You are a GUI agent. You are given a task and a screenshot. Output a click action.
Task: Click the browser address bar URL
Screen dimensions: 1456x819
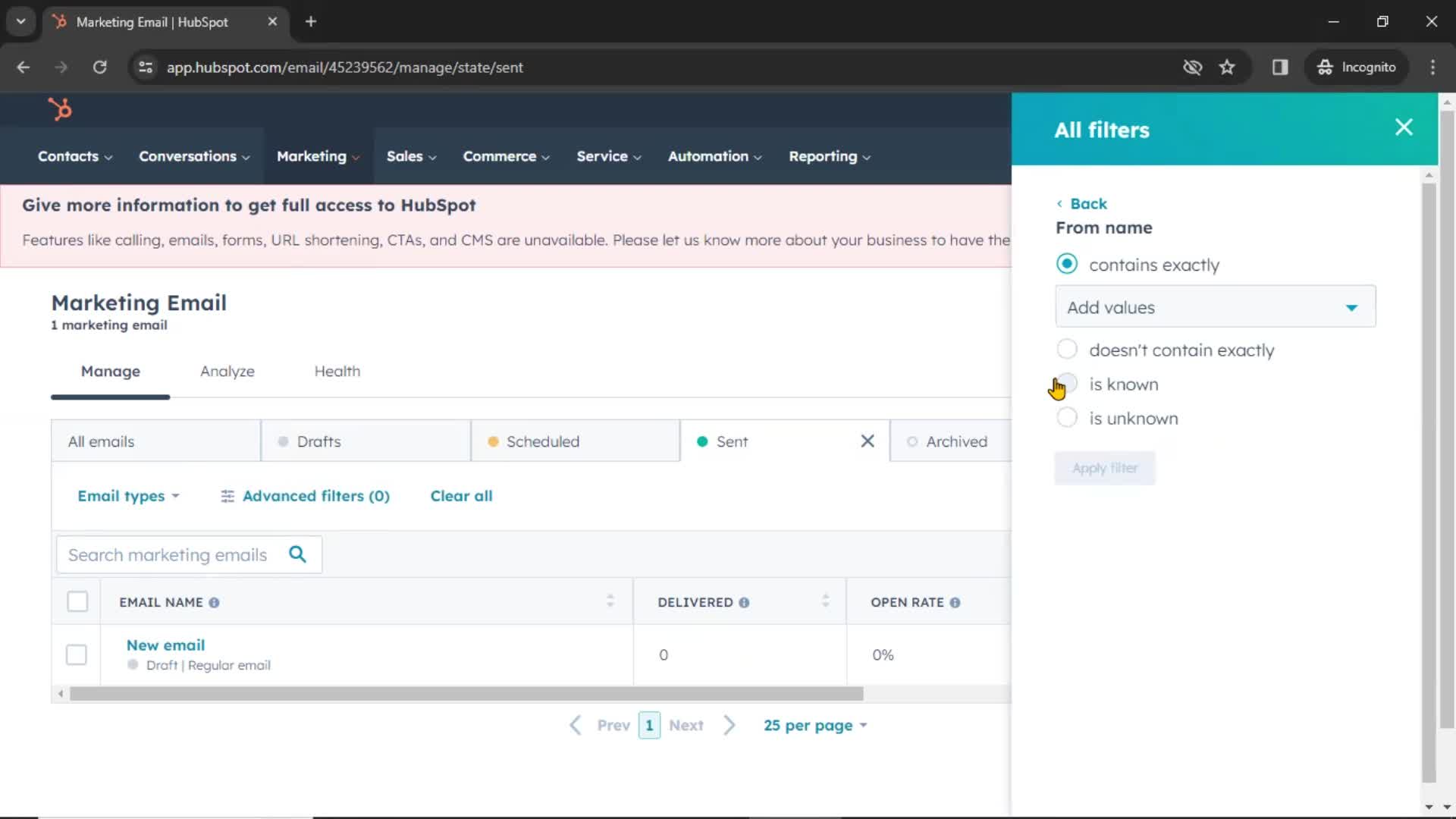tap(345, 67)
